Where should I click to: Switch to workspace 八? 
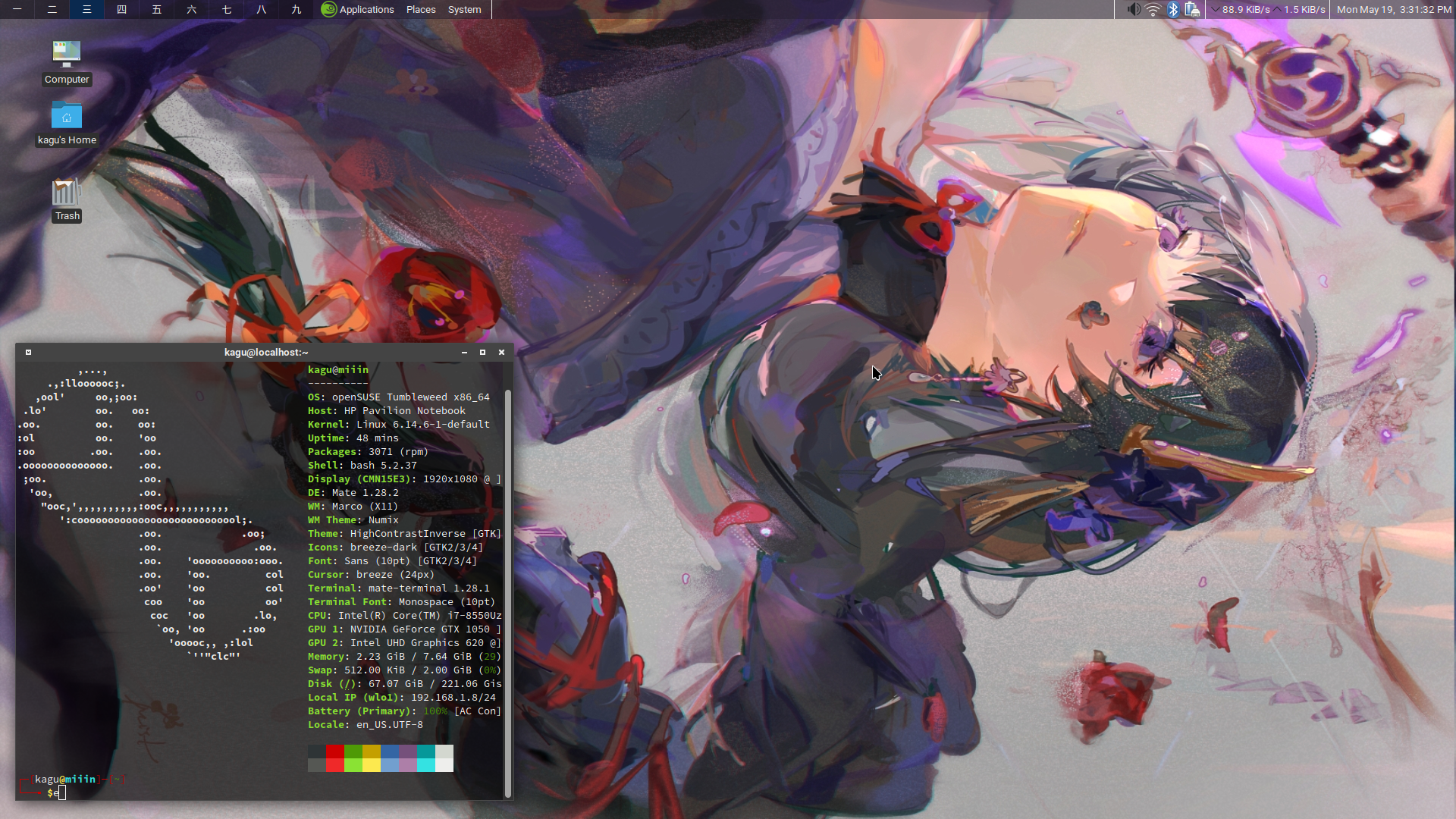[x=261, y=9]
